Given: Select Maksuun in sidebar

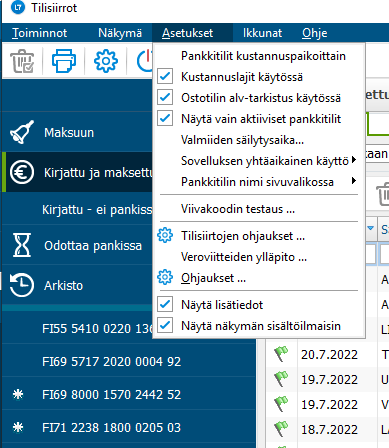Looking at the screenshot, I should pyautogui.click(x=77, y=132).
